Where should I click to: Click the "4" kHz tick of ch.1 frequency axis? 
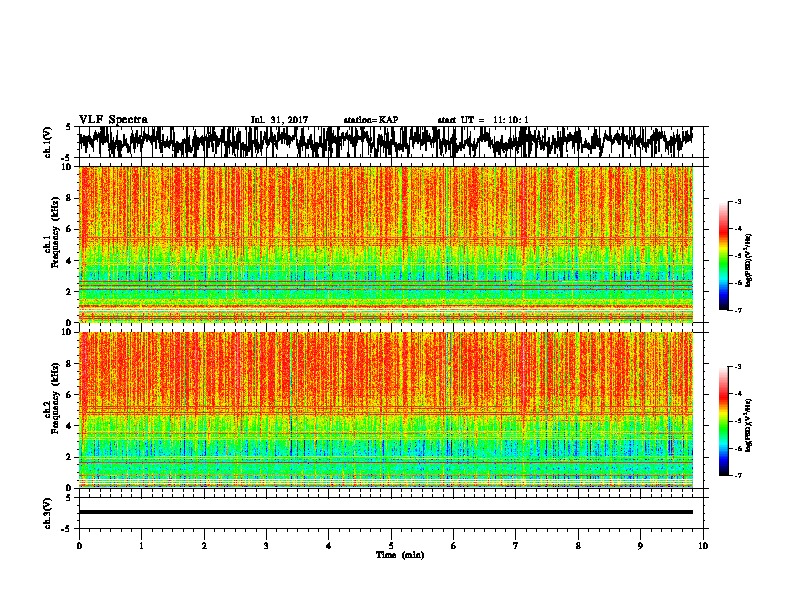pyautogui.click(x=70, y=261)
